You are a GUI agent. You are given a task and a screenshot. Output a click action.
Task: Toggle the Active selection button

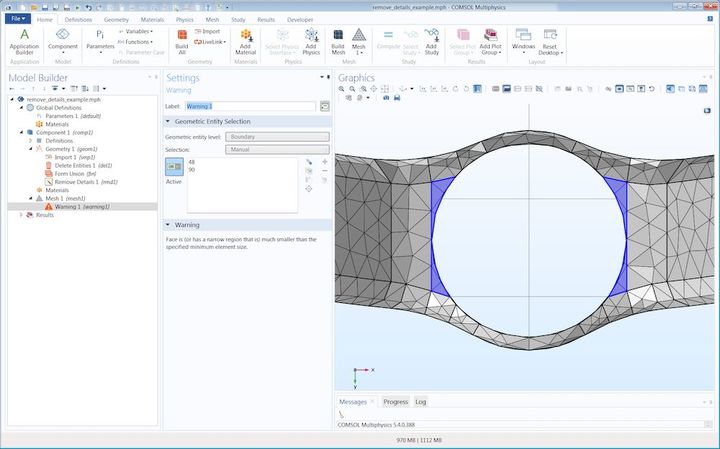[x=174, y=167]
